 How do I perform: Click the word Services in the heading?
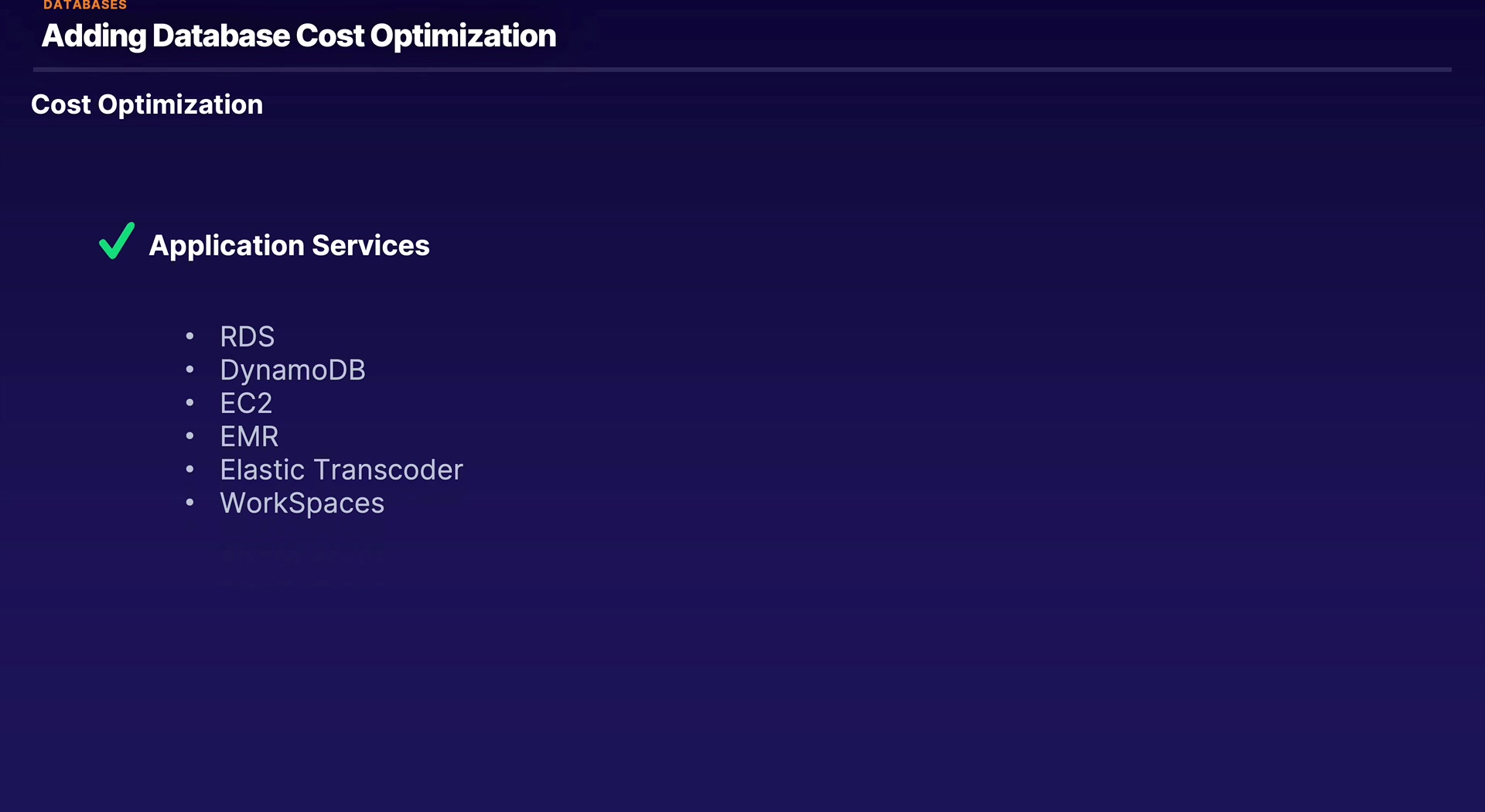(x=370, y=245)
